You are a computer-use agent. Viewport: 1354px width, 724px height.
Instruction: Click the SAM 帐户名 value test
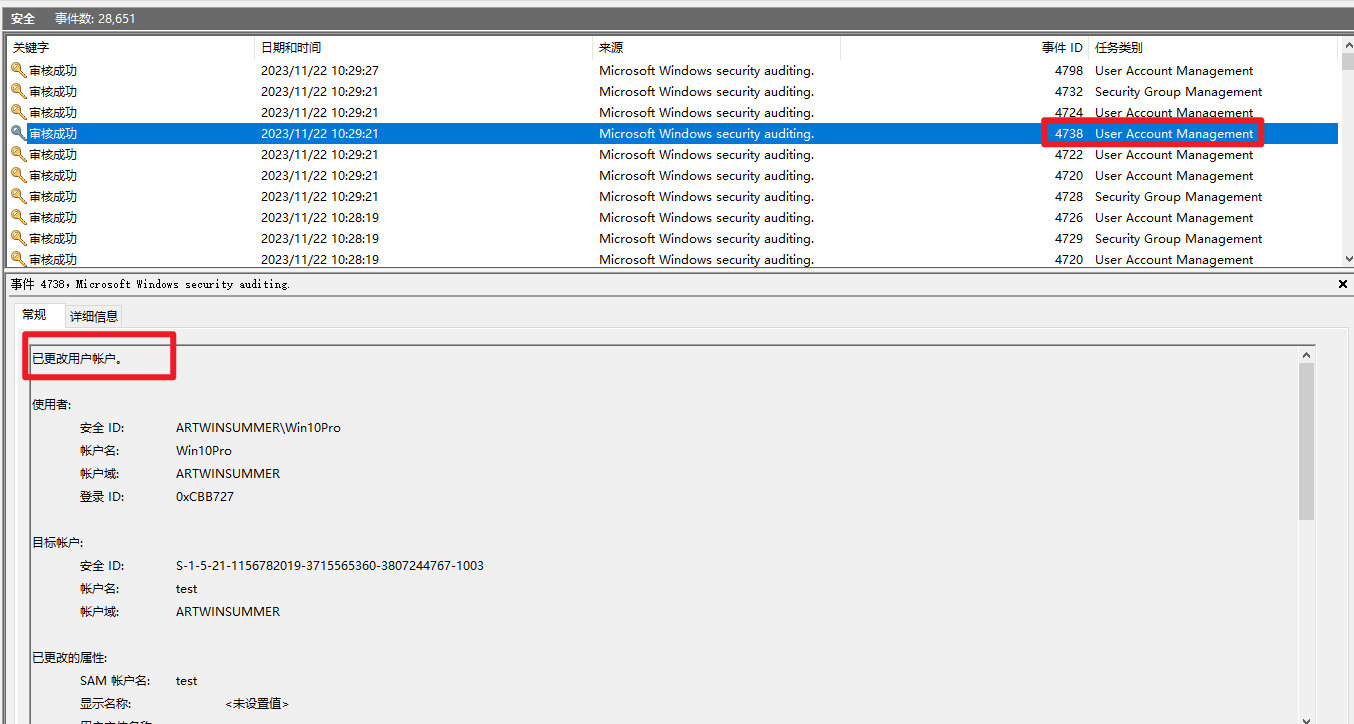(187, 681)
